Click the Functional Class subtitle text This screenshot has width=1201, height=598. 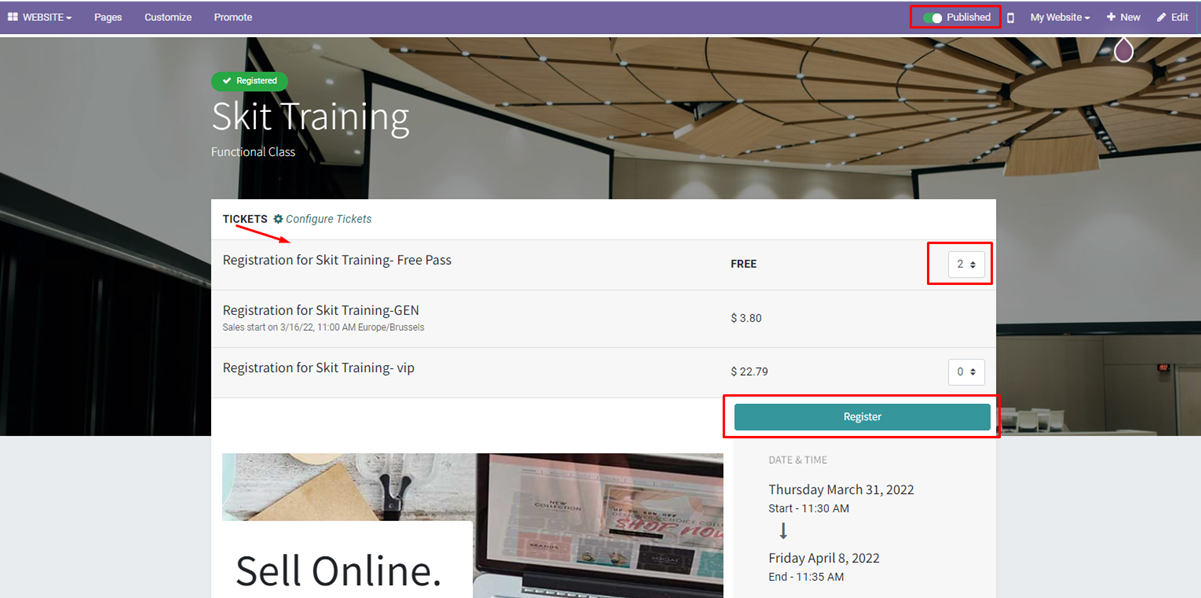click(x=253, y=152)
